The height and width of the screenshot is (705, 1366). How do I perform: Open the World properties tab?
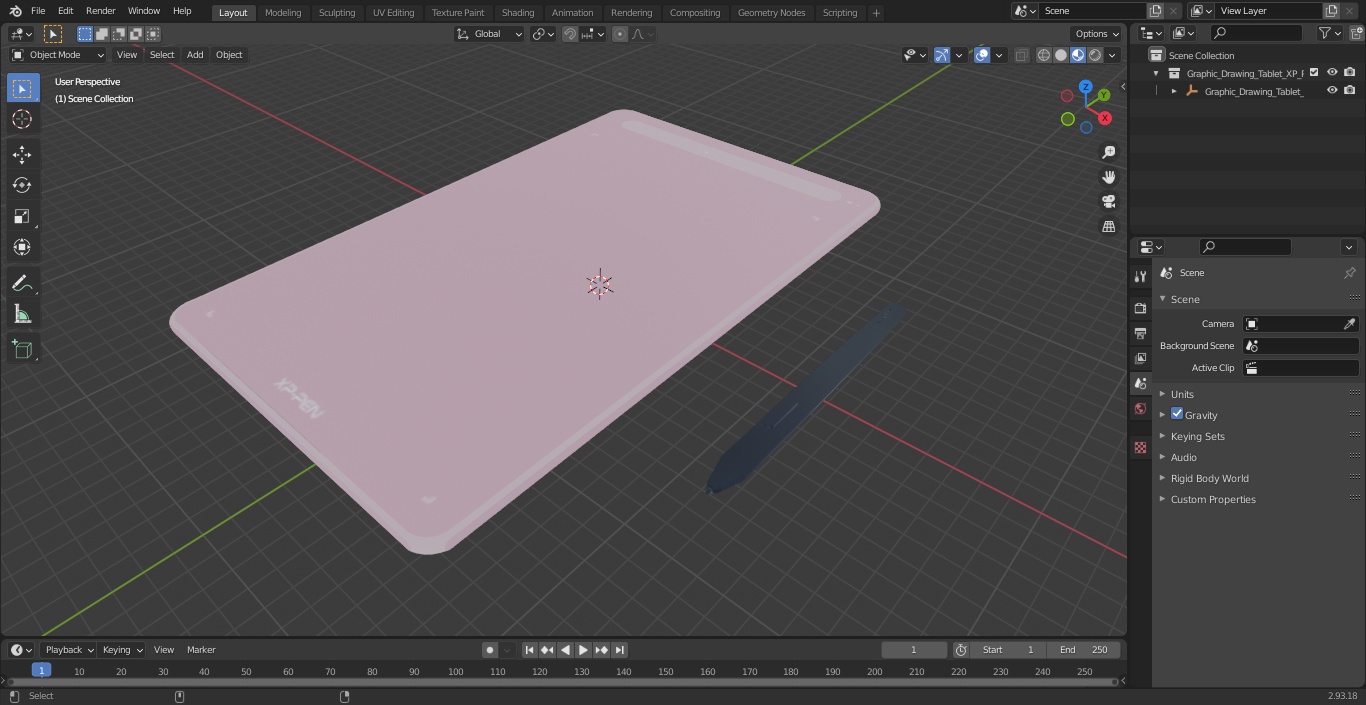1140,408
